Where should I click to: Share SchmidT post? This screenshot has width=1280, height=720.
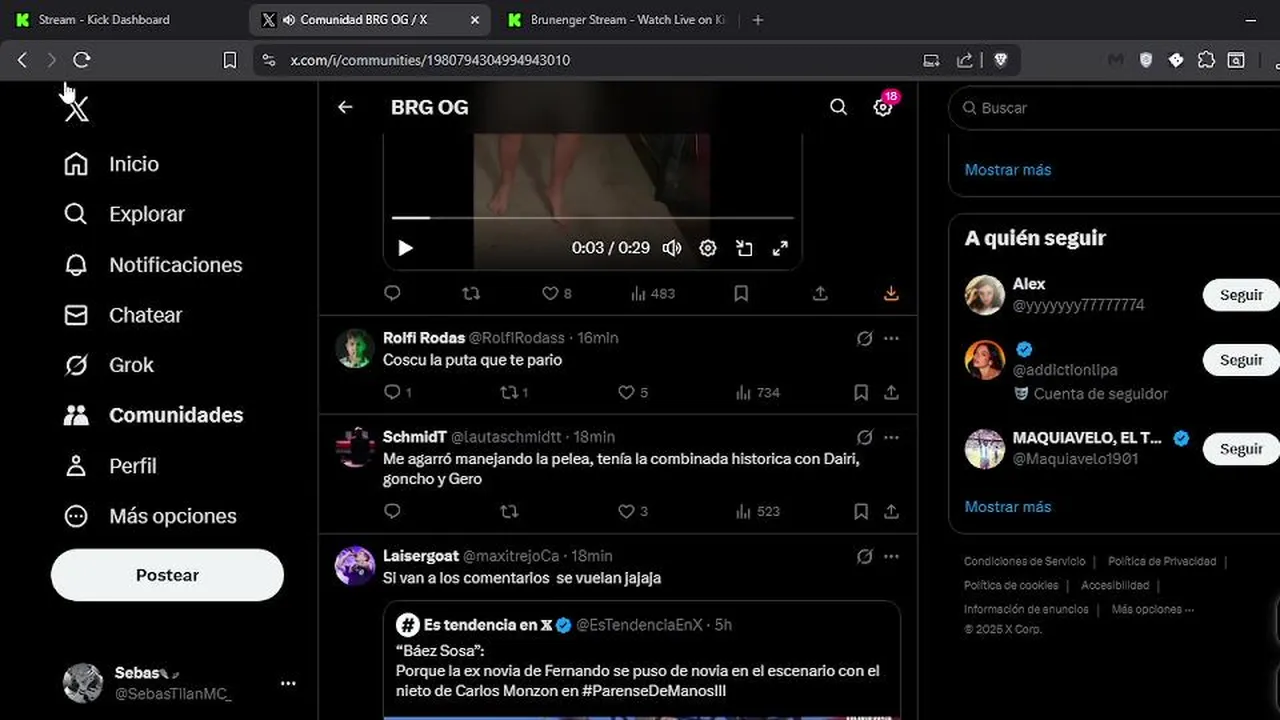[x=891, y=511]
